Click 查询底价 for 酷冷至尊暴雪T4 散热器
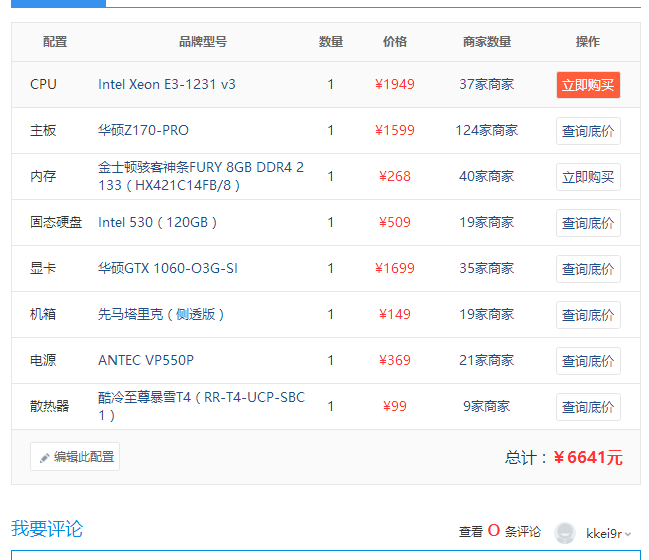This screenshot has width=649, height=560. pyautogui.click(x=588, y=407)
